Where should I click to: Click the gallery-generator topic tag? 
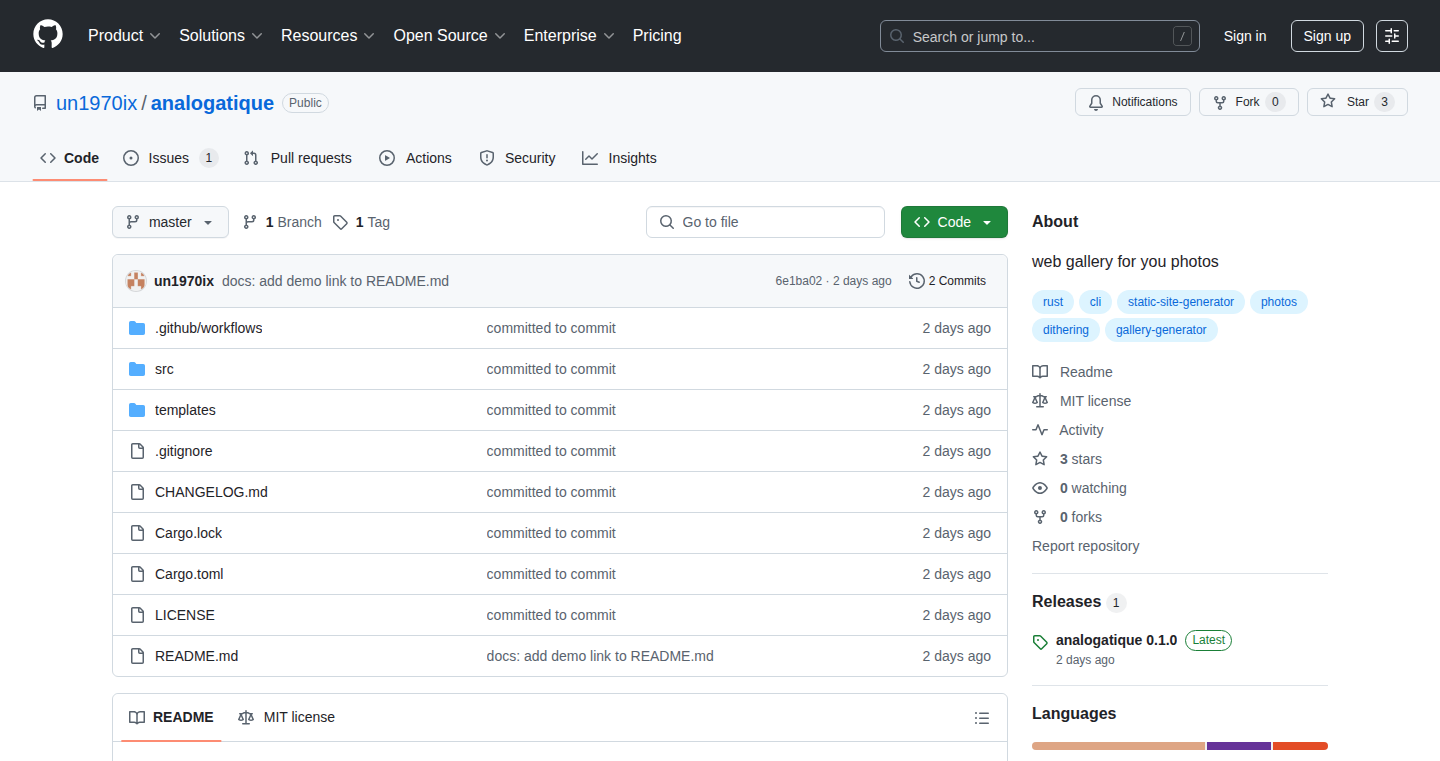coord(1161,330)
